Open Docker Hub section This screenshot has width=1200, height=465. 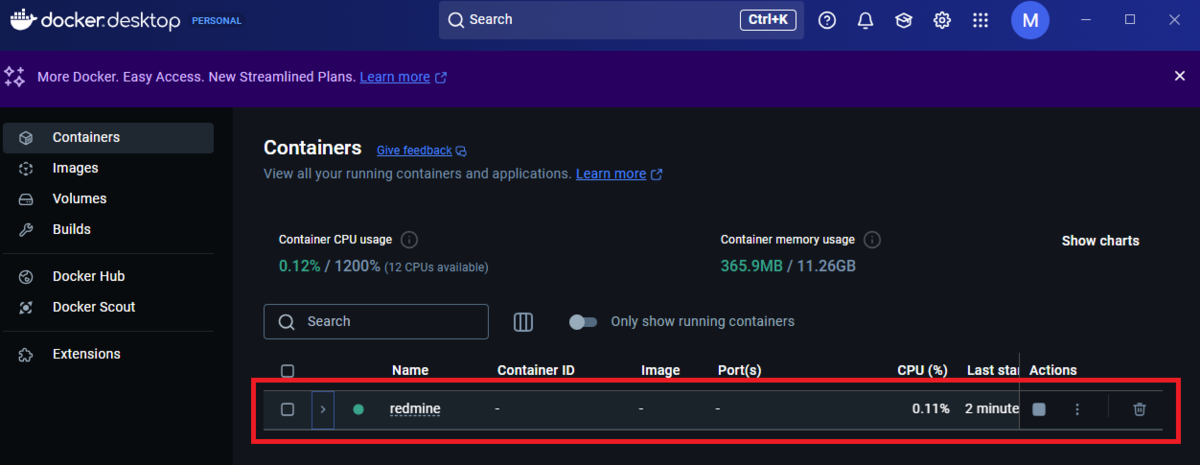click(x=107, y=277)
